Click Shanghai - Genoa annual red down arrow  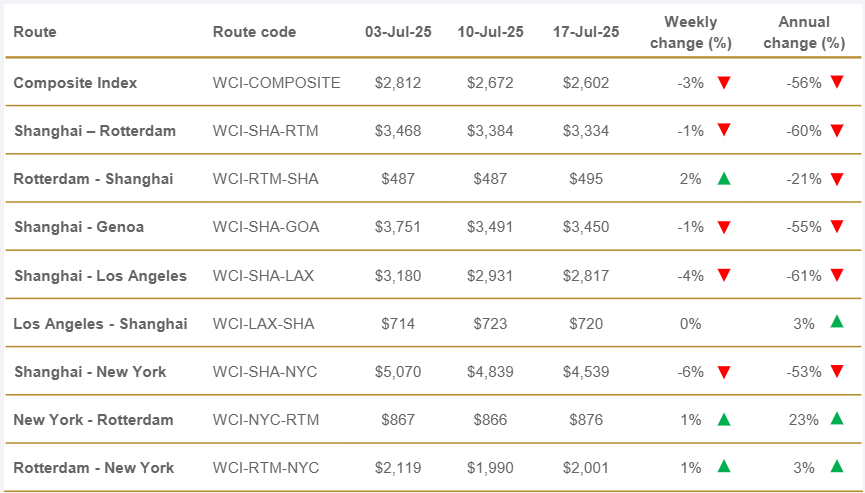point(837,227)
